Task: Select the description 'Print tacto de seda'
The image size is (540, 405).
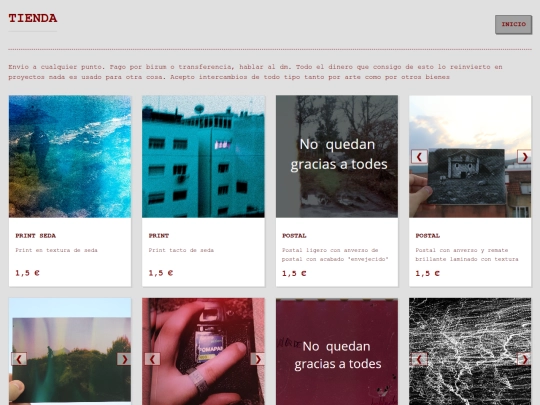Action: pos(181,250)
